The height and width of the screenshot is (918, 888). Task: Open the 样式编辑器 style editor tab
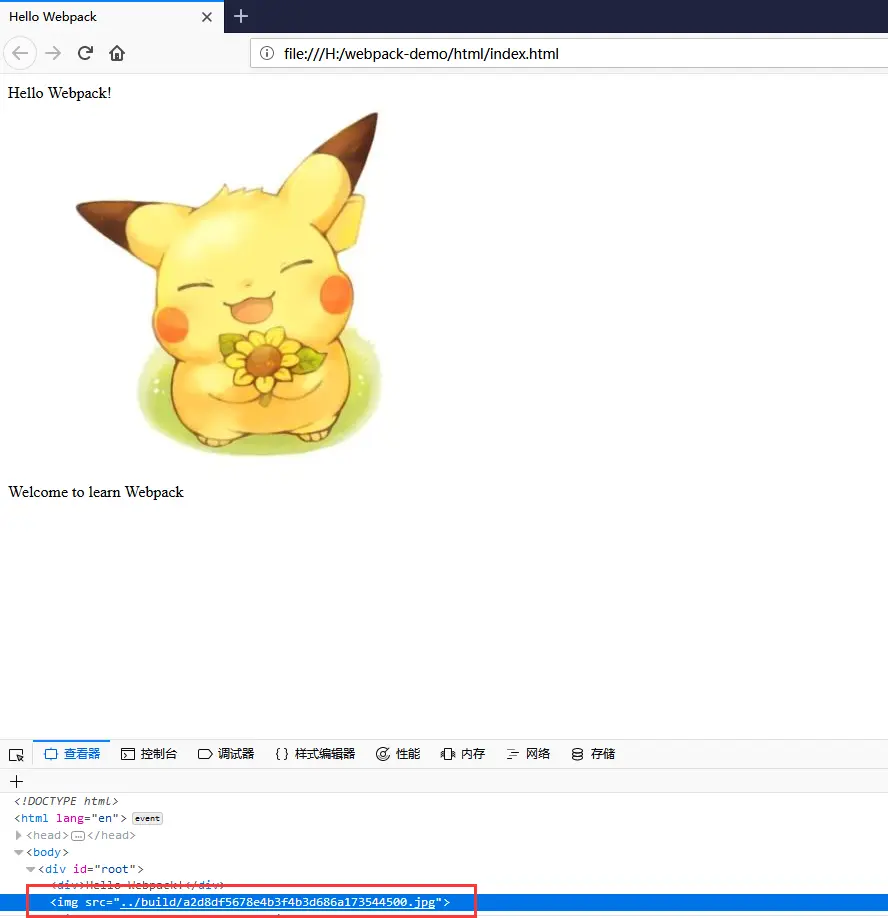(315, 754)
